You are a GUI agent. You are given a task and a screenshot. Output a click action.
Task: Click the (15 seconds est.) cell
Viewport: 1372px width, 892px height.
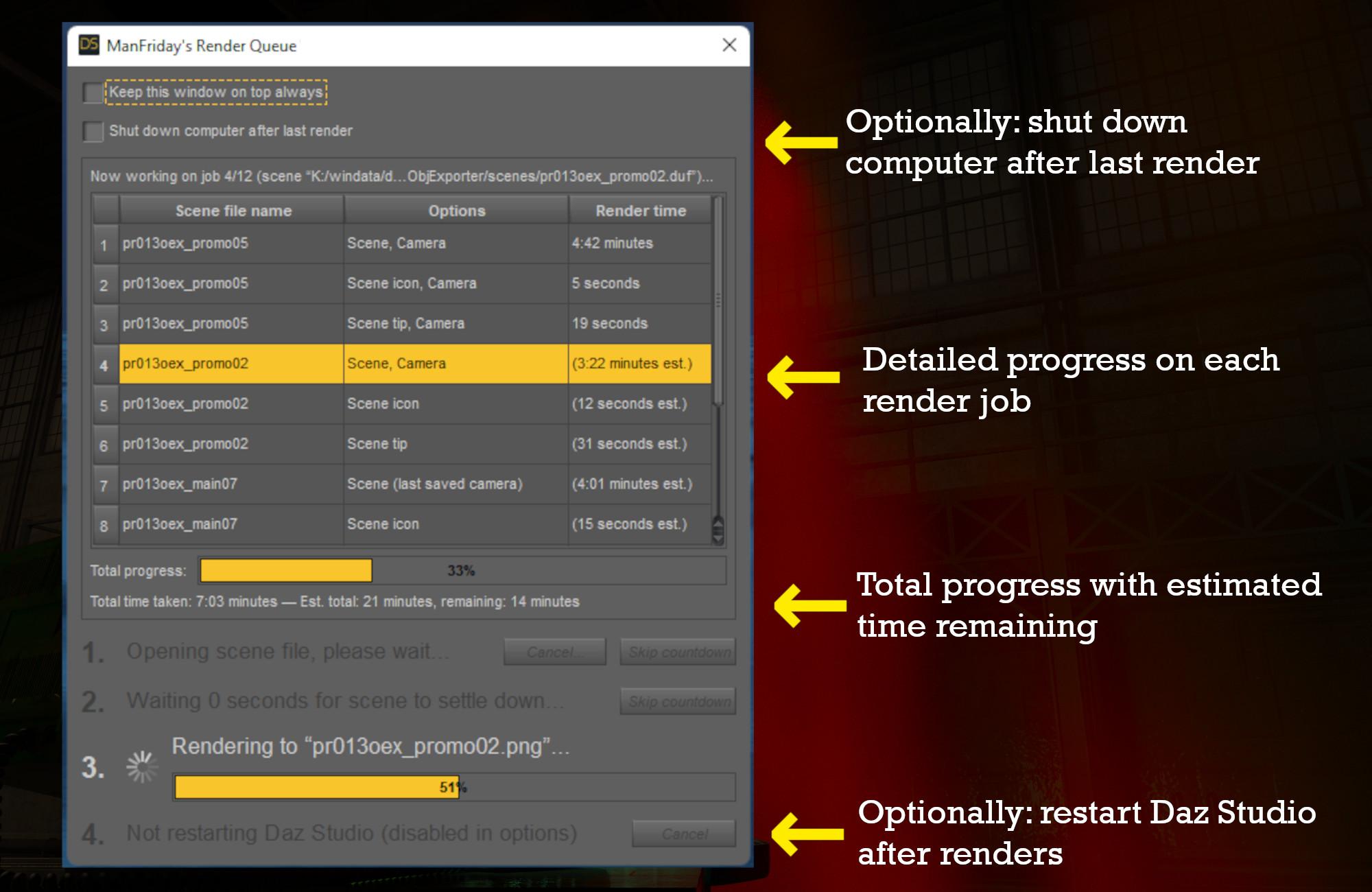[x=640, y=524]
